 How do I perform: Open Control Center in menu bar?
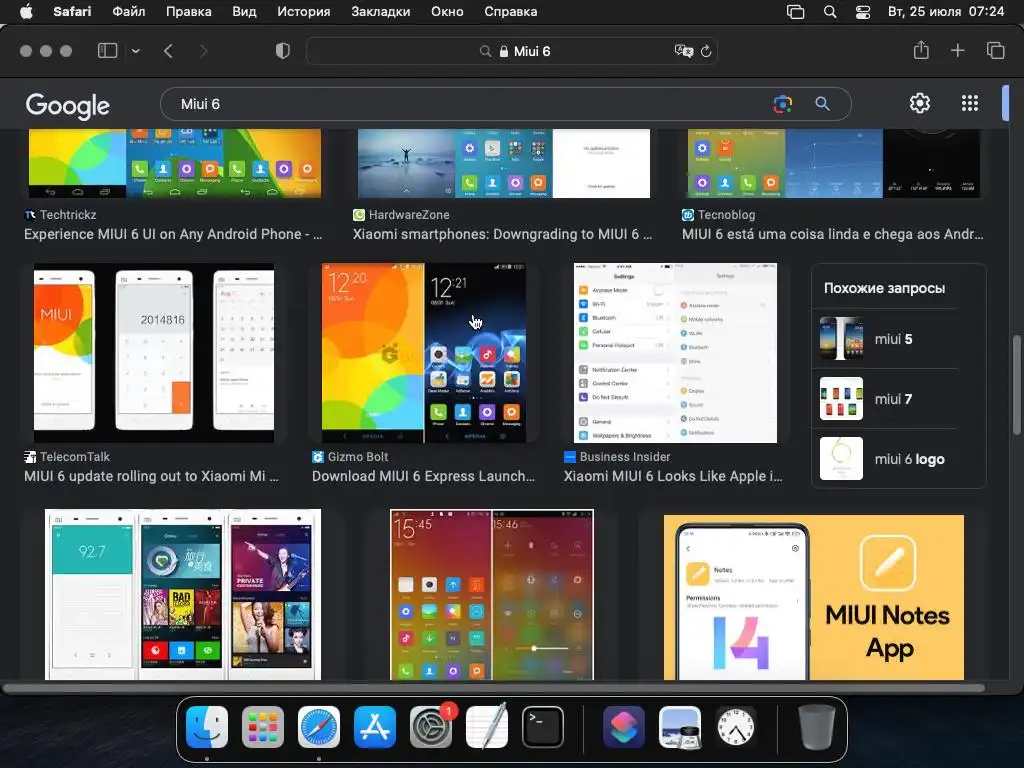click(863, 12)
